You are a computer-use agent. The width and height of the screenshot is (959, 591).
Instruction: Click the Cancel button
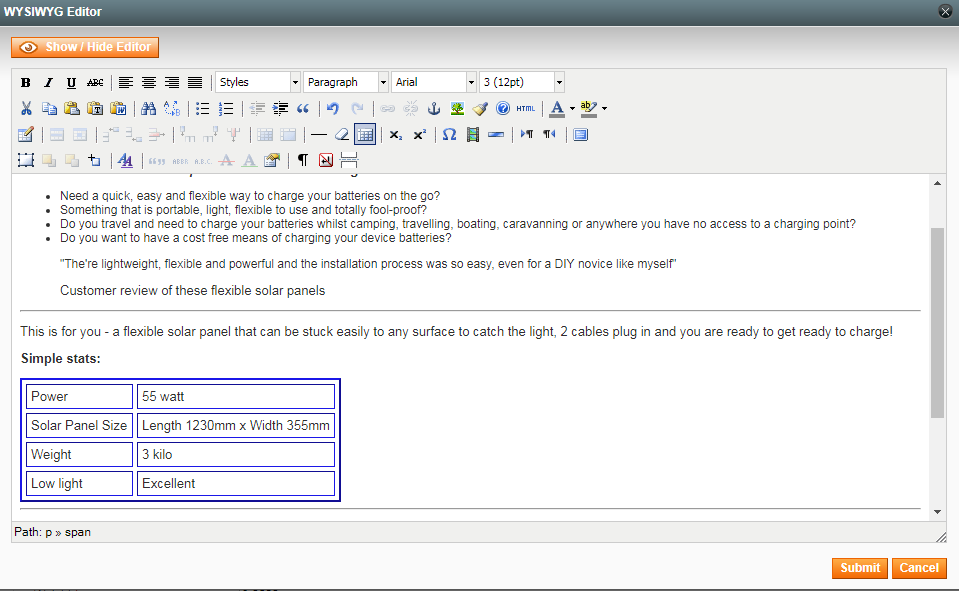[x=918, y=568]
